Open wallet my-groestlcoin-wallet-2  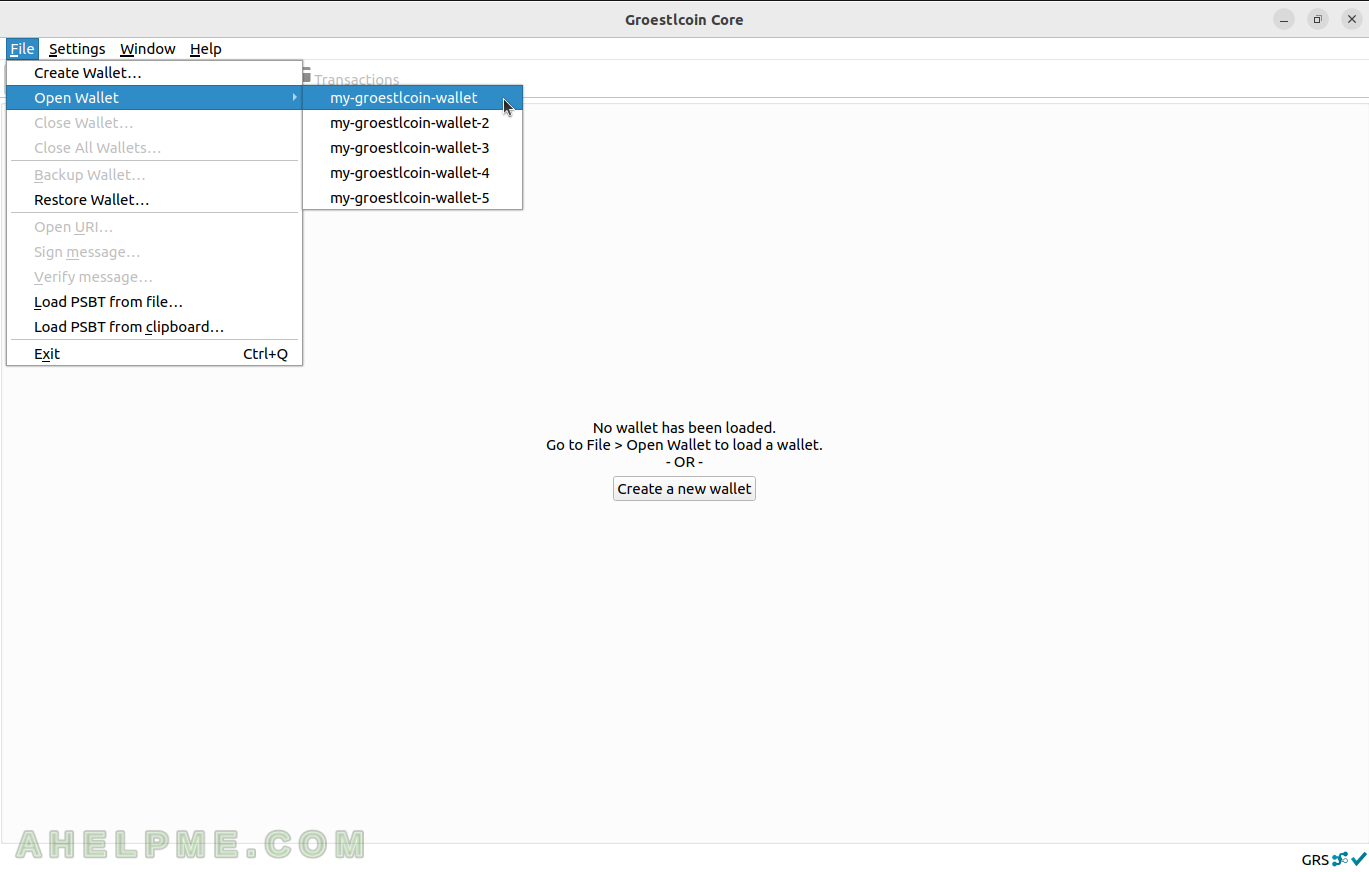click(x=412, y=123)
